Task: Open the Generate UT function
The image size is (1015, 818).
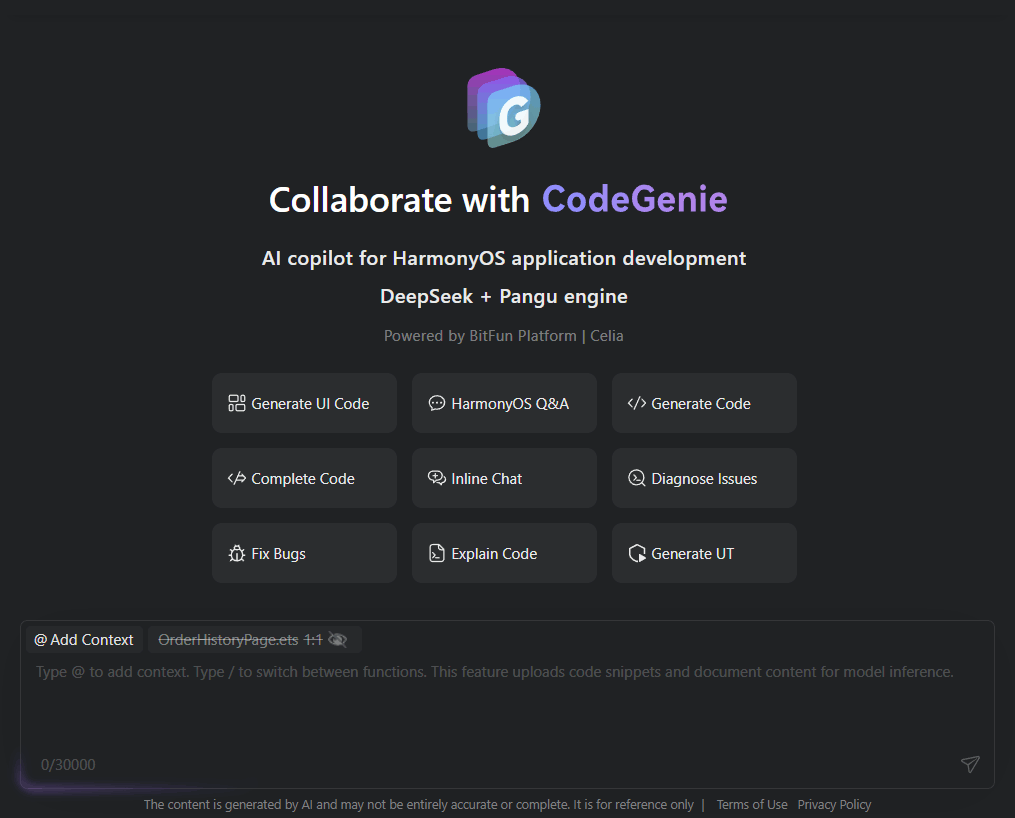Action: point(704,553)
